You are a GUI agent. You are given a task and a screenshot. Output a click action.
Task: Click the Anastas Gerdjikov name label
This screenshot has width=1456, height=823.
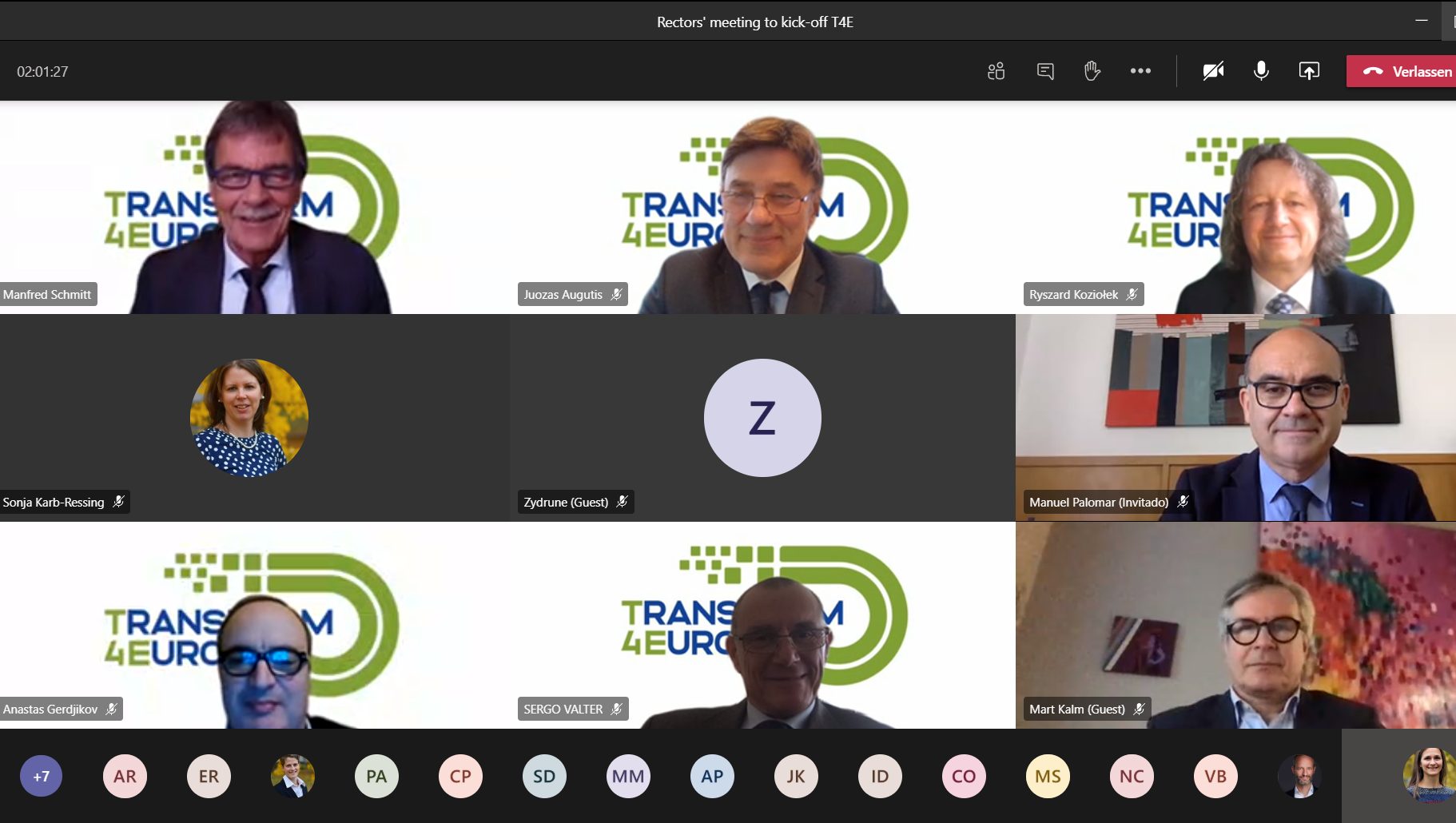coord(60,709)
